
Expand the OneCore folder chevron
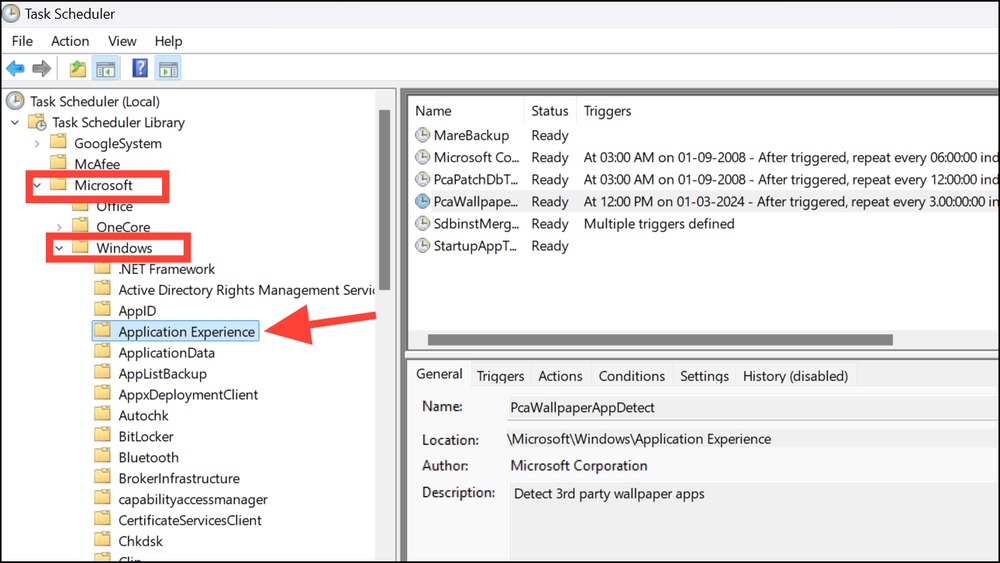(59, 227)
